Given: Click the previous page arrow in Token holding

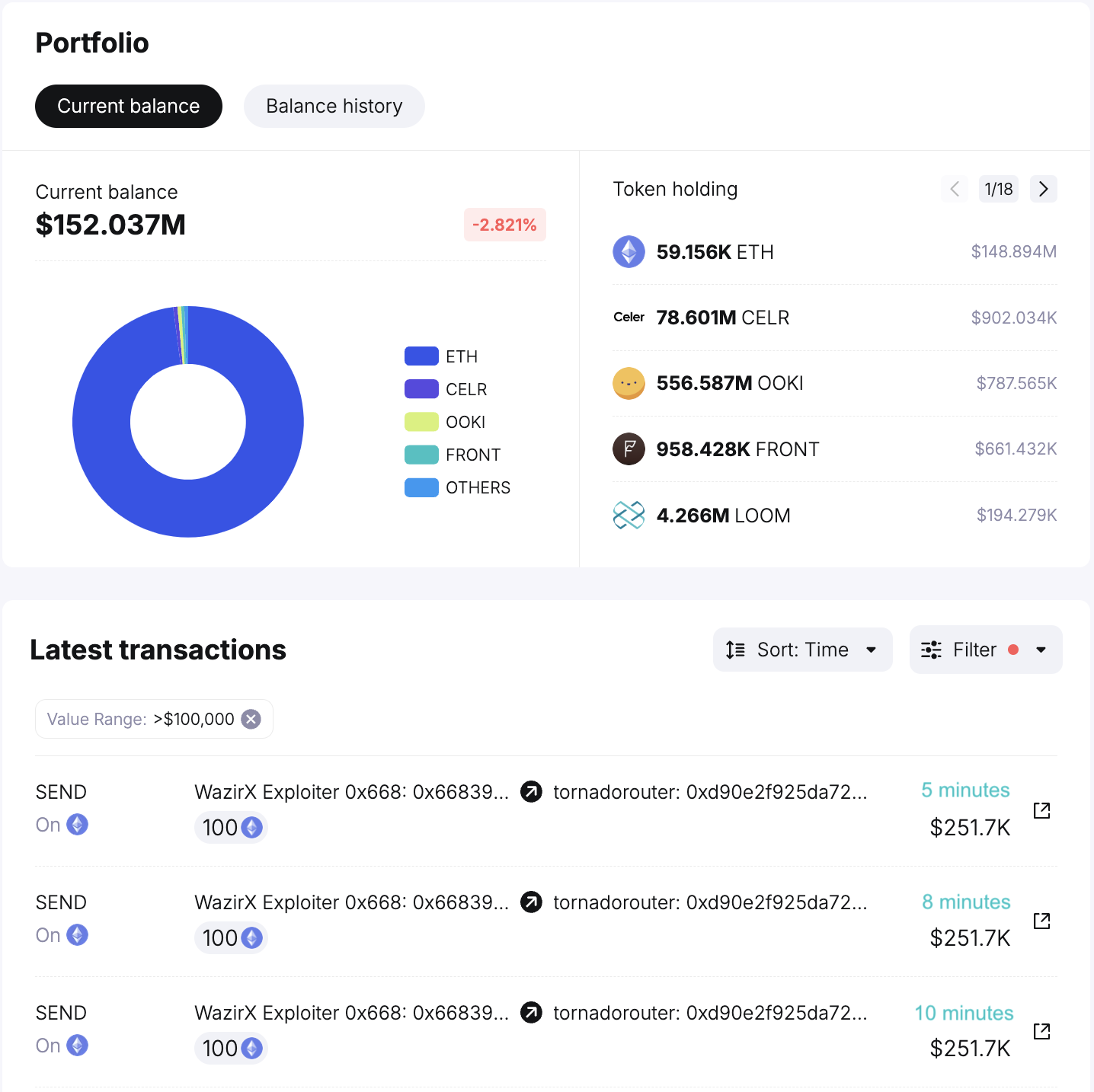Looking at the screenshot, I should point(954,189).
